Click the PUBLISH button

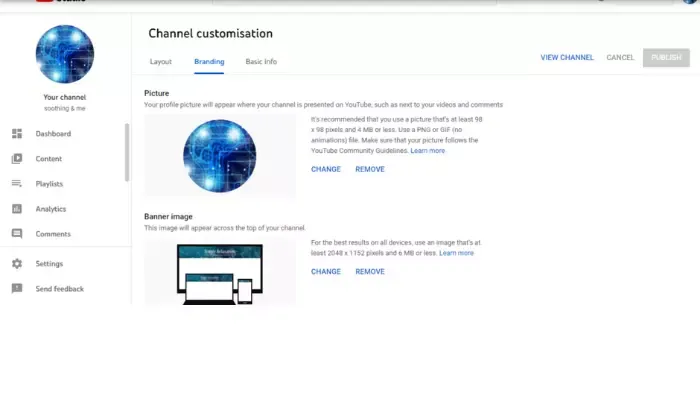click(x=666, y=58)
